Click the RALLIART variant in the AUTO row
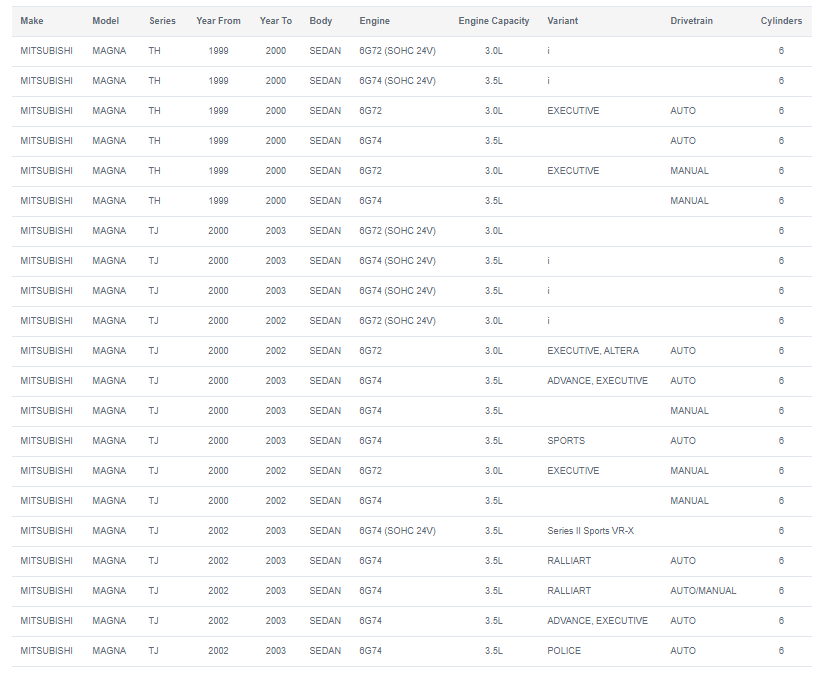 [x=569, y=561]
